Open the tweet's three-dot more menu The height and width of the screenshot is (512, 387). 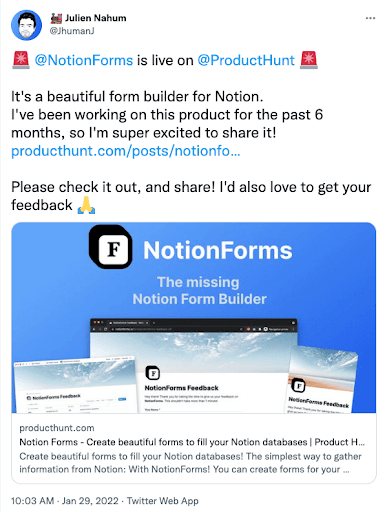click(x=370, y=18)
